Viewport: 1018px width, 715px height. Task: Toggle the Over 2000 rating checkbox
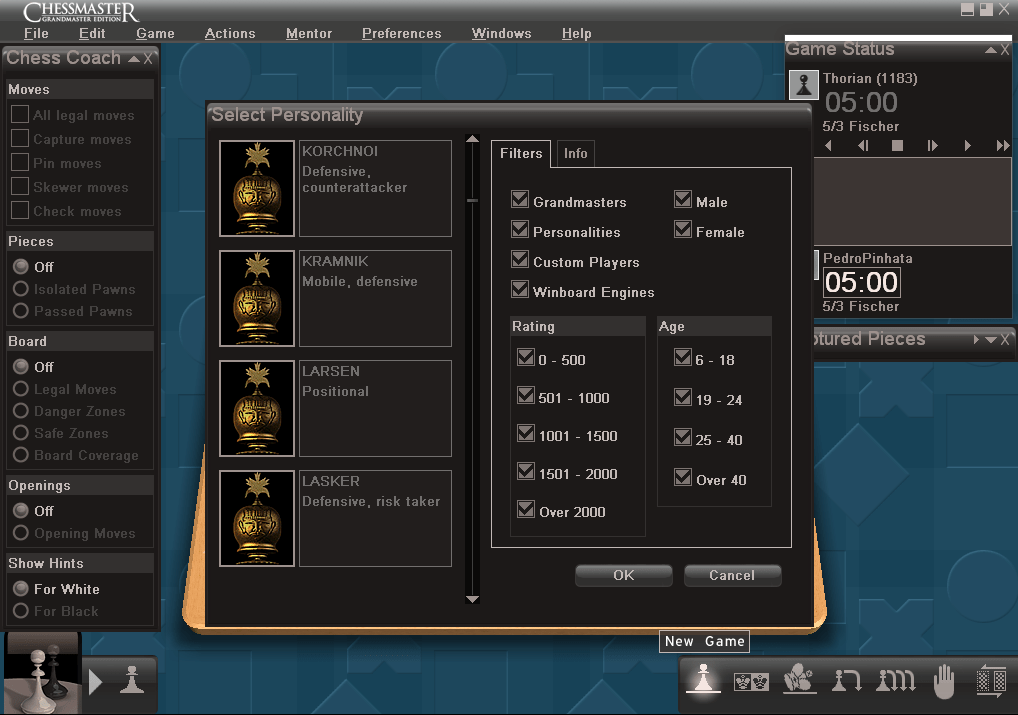pos(526,509)
